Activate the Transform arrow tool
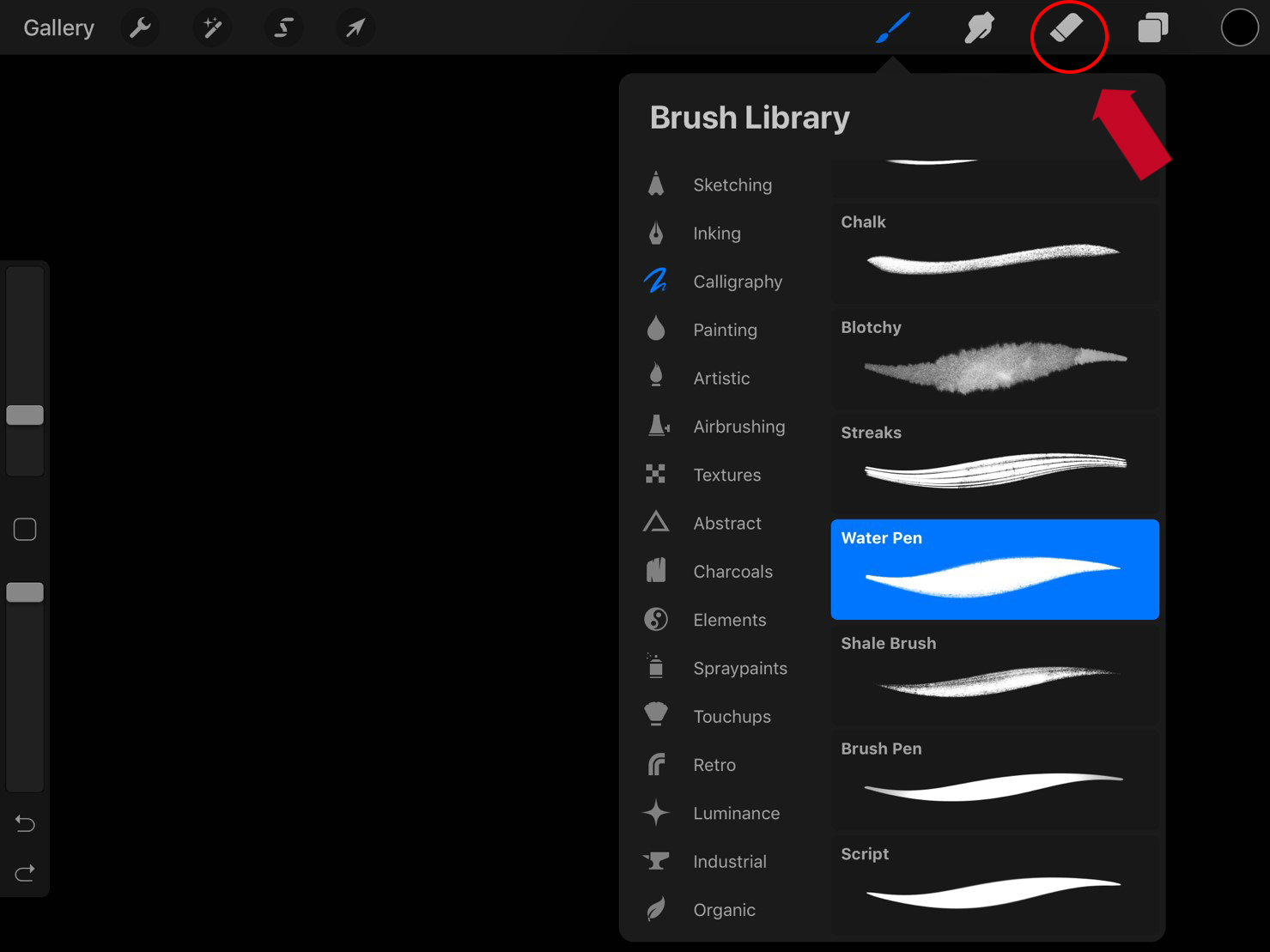The height and width of the screenshot is (952, 1270). pyautogui.click(x=355, y=28)
